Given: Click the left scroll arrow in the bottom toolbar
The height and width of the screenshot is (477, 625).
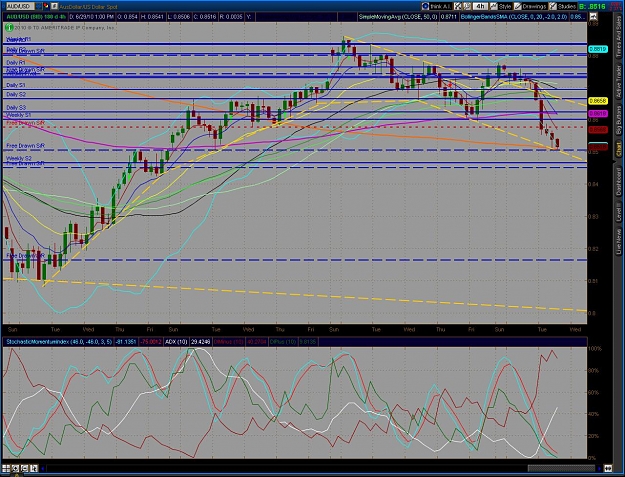Looking at the screenshot, I should tap(43, 469).
